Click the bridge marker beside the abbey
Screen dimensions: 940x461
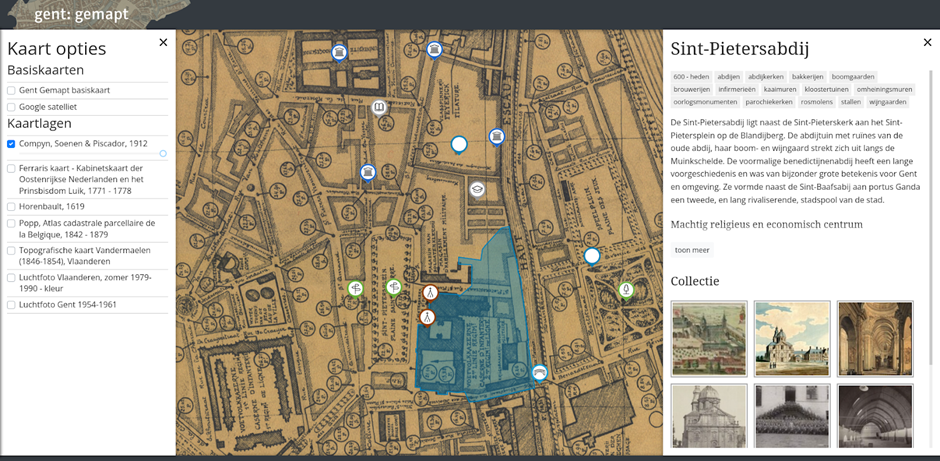coord(540,372)
